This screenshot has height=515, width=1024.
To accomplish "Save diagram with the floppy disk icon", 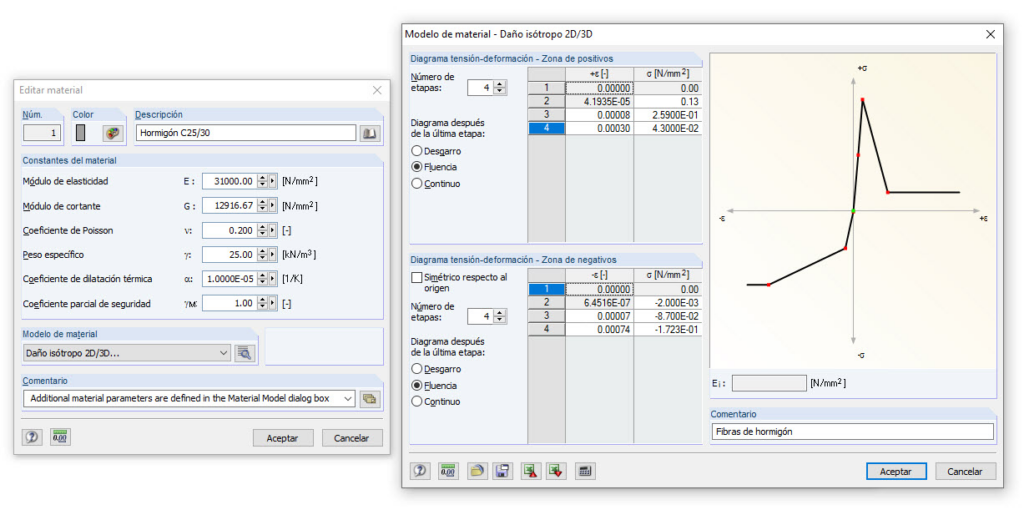I will (x=502, y=470).
